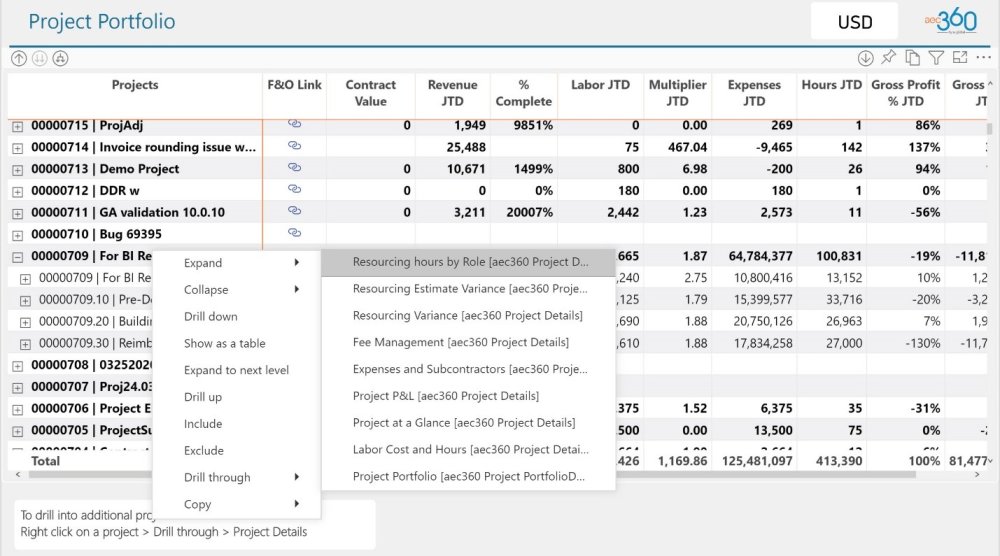Screen dimensions: 1000x556
Task: Open the Copy submenu
Action: [x=236, y=504]
